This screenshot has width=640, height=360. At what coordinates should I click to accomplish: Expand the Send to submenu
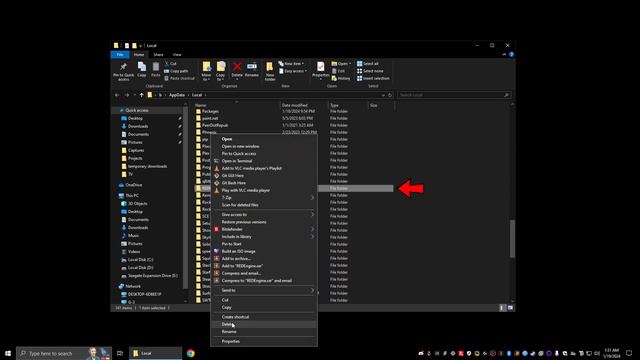264,290
